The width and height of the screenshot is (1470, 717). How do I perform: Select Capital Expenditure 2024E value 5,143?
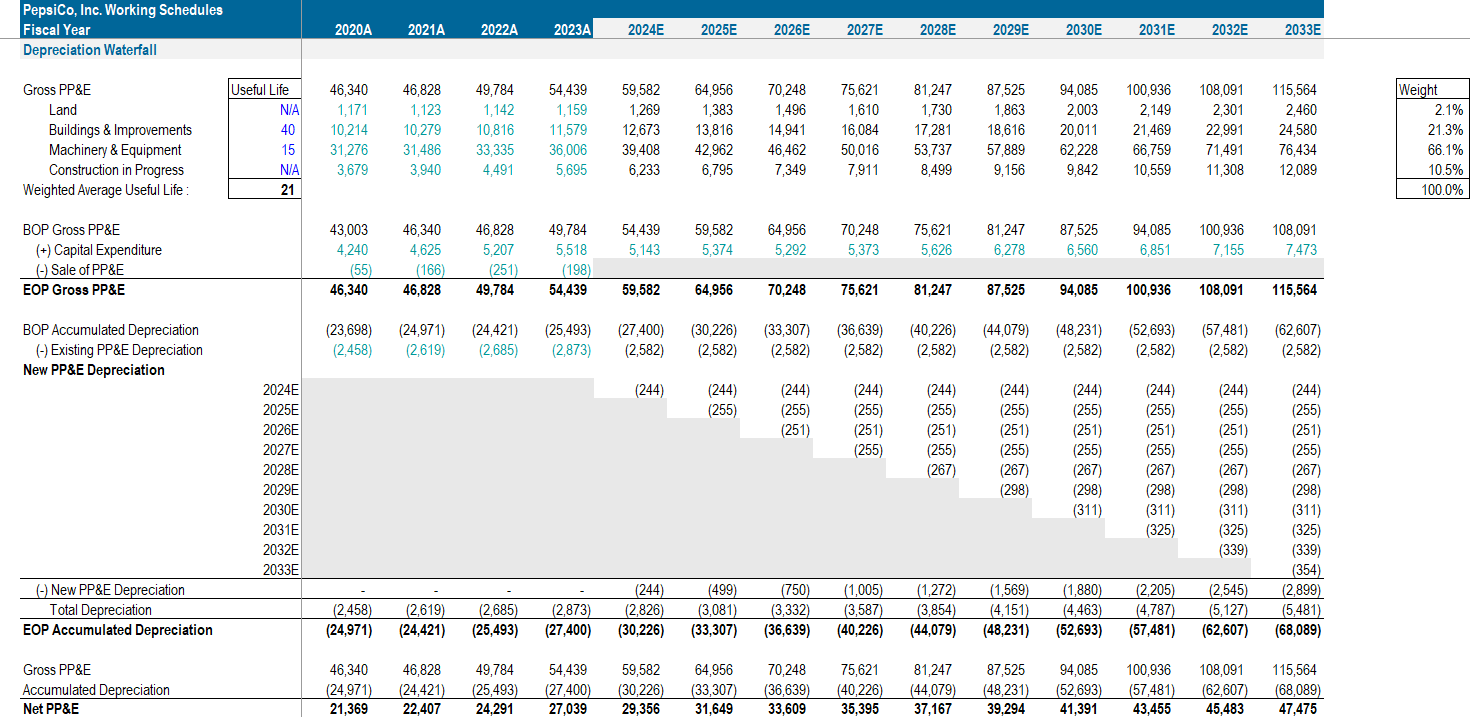646,250
